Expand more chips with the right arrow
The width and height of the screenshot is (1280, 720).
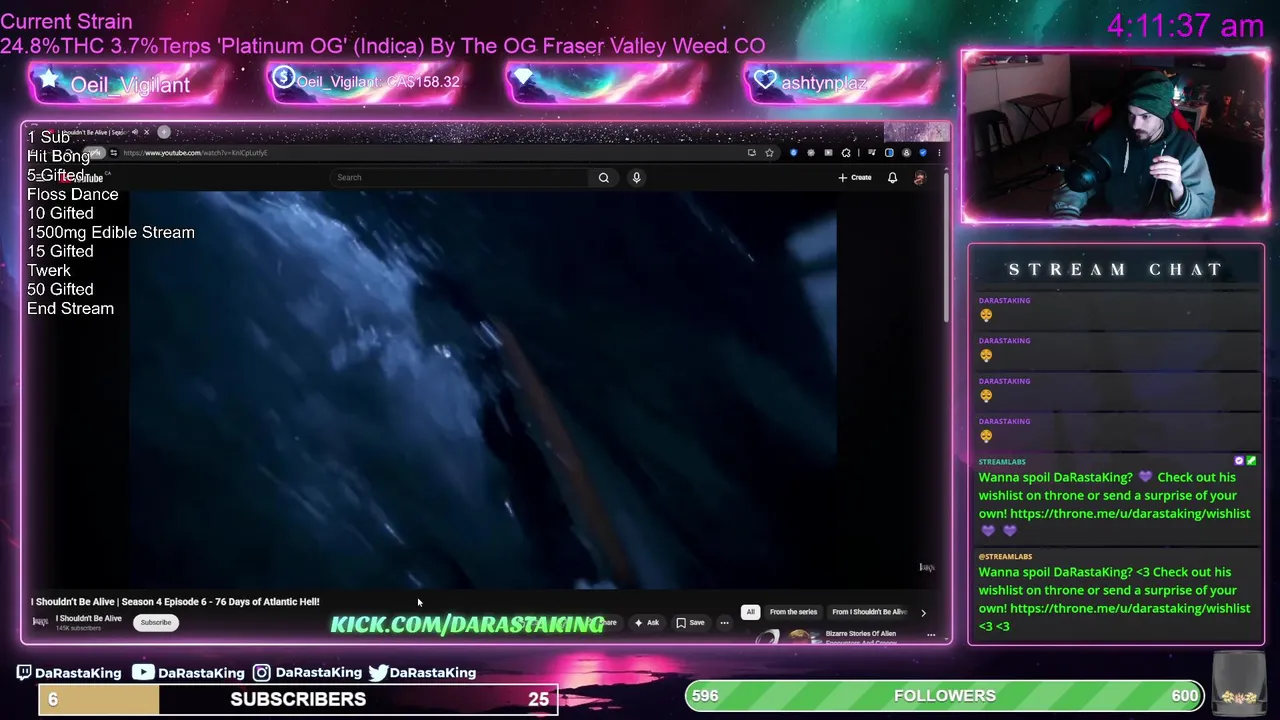coord(923,612)
